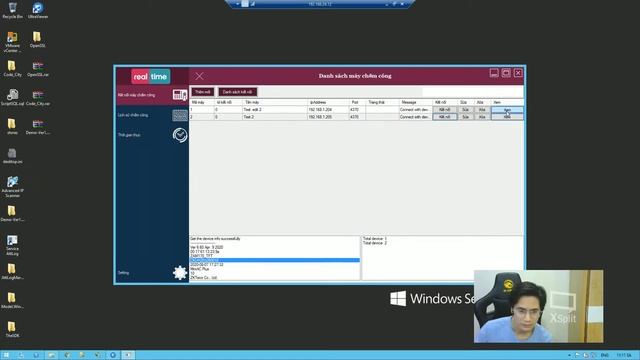Open the UltraViewer desktop icon
This screenshot has width=640, height=360.
pos(38,10)
